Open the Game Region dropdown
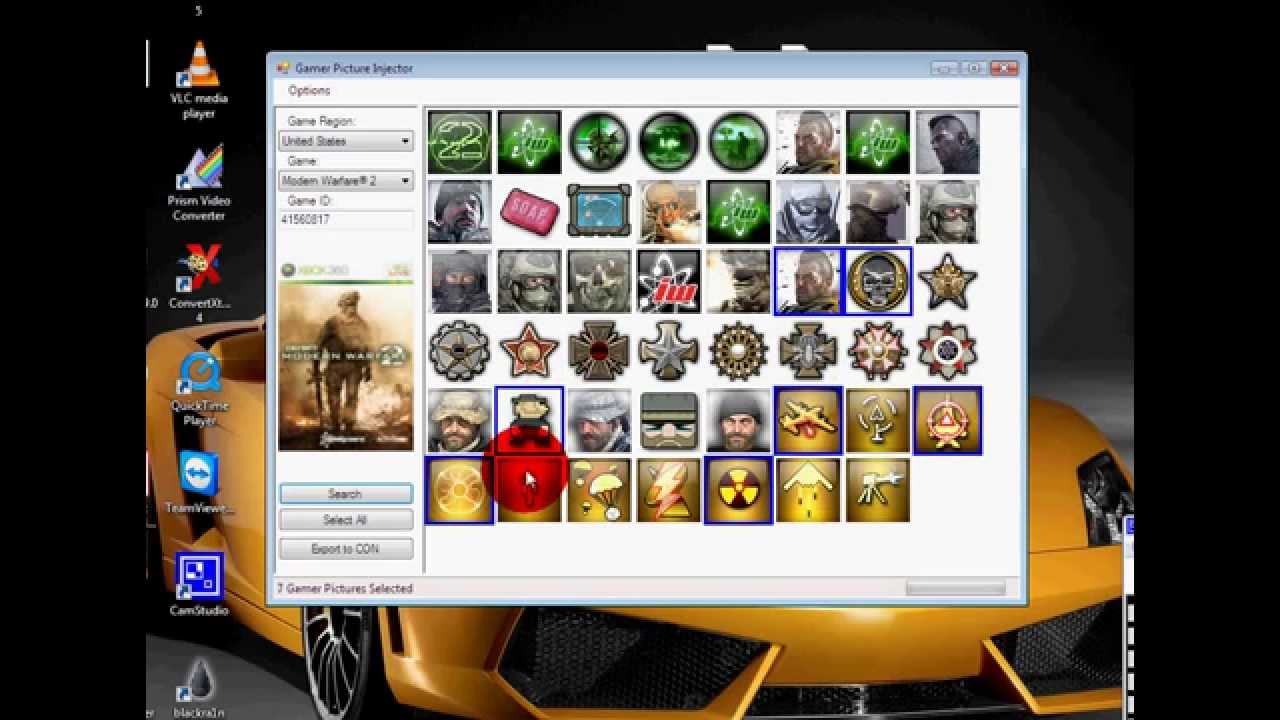This screenshot has width=1280, height=720. click(346, 141)
